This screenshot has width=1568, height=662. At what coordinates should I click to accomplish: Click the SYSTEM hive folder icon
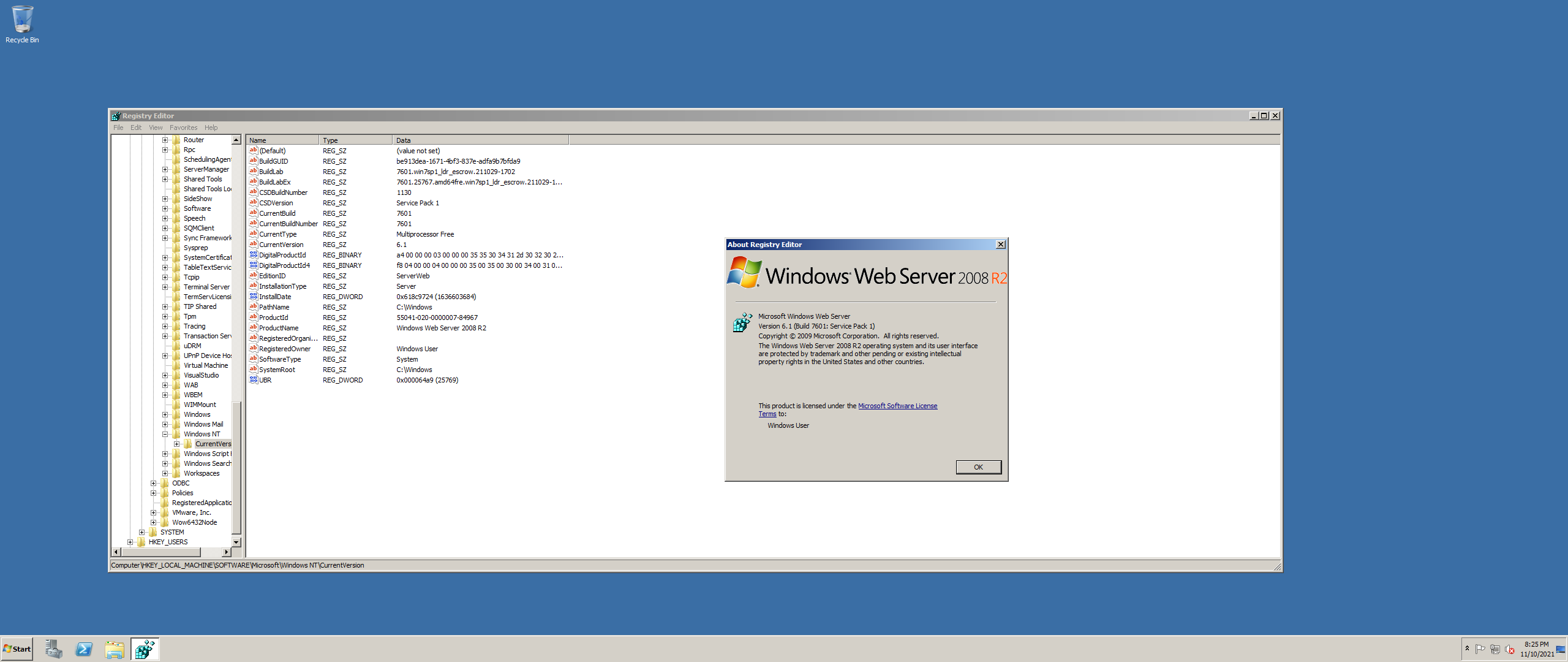(x=153, y=532)
